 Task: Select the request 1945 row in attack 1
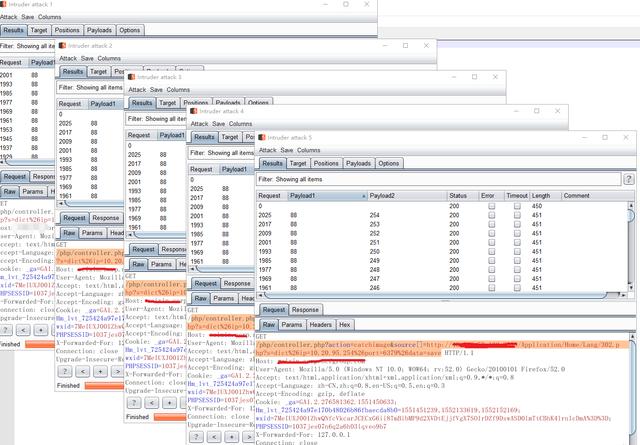point(27,138)
